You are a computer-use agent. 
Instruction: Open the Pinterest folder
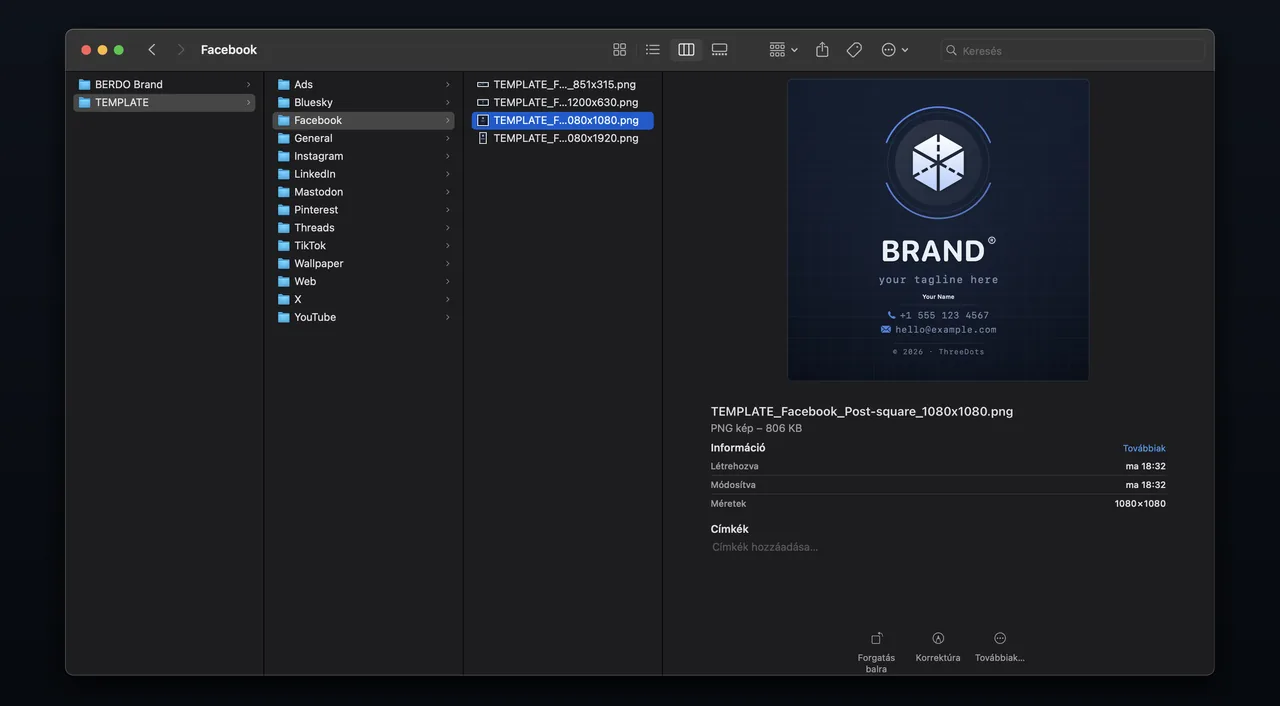(x=364, y=210)
